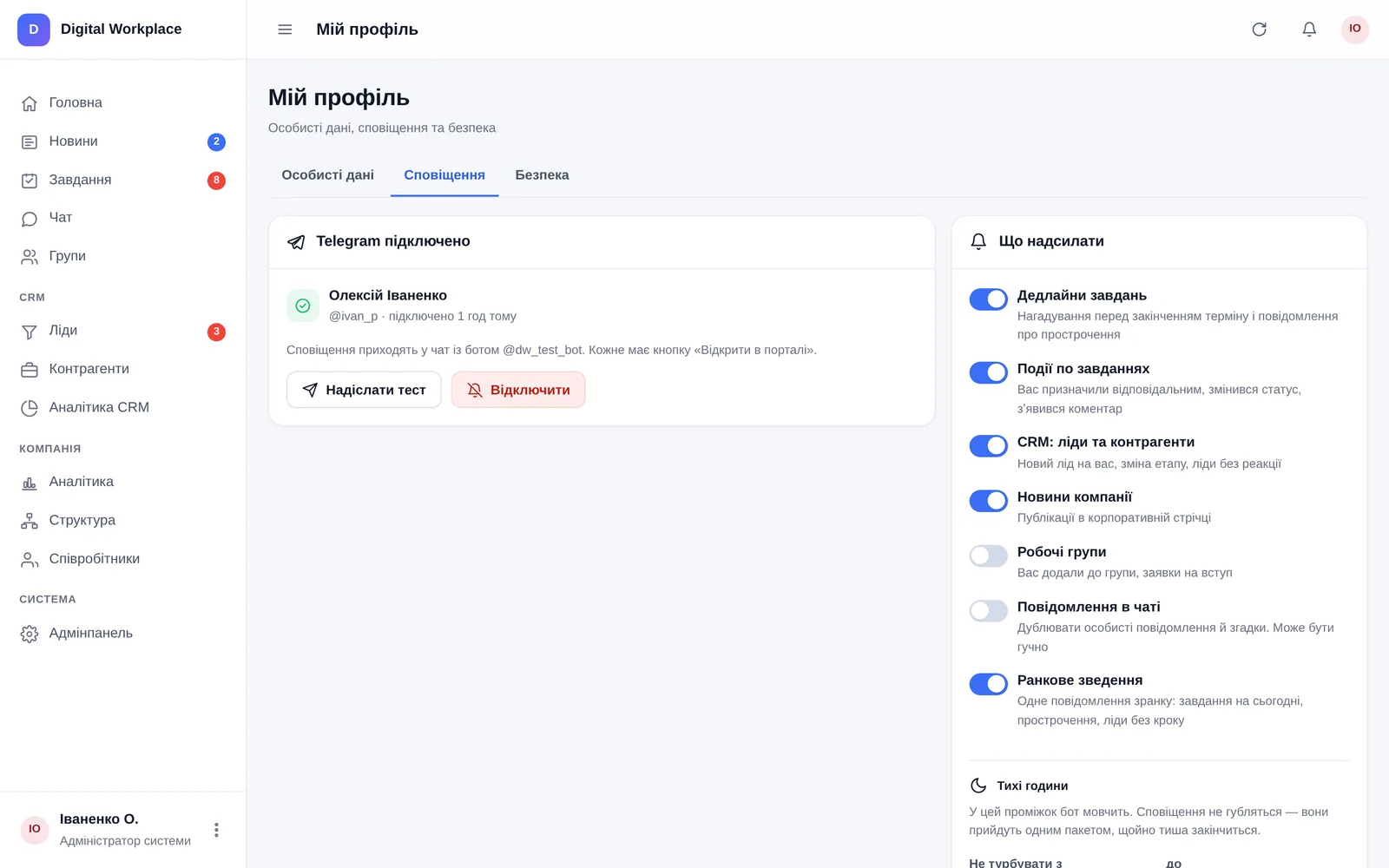Click the Digital Workplace title text
Screen dimensions: 1389x868
coord(122,29)
